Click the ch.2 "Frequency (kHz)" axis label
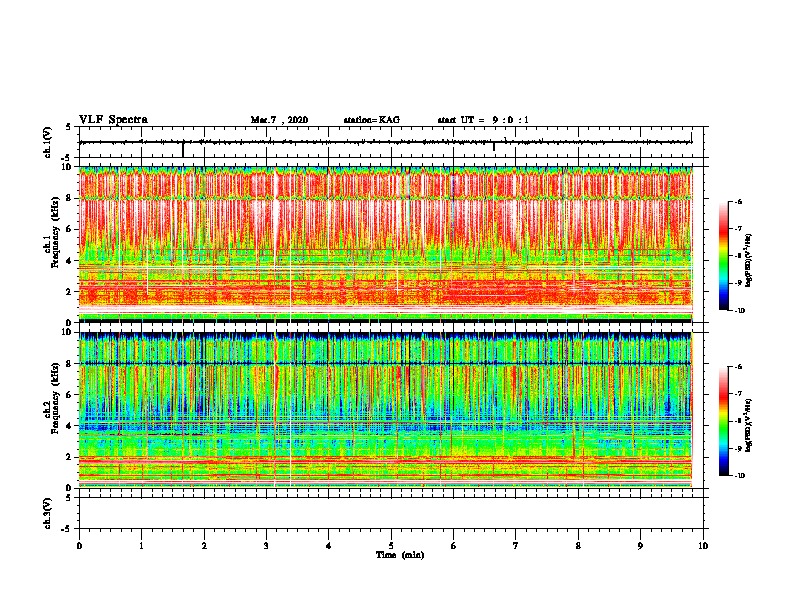Screen dimensions: 792x612 click(55, 398)
